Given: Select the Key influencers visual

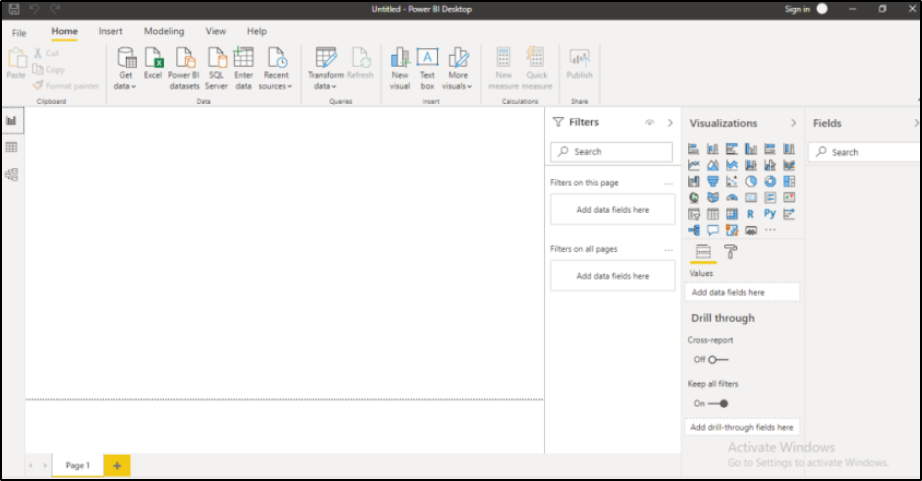Looking at the screenshot, I should coord(789,214).
